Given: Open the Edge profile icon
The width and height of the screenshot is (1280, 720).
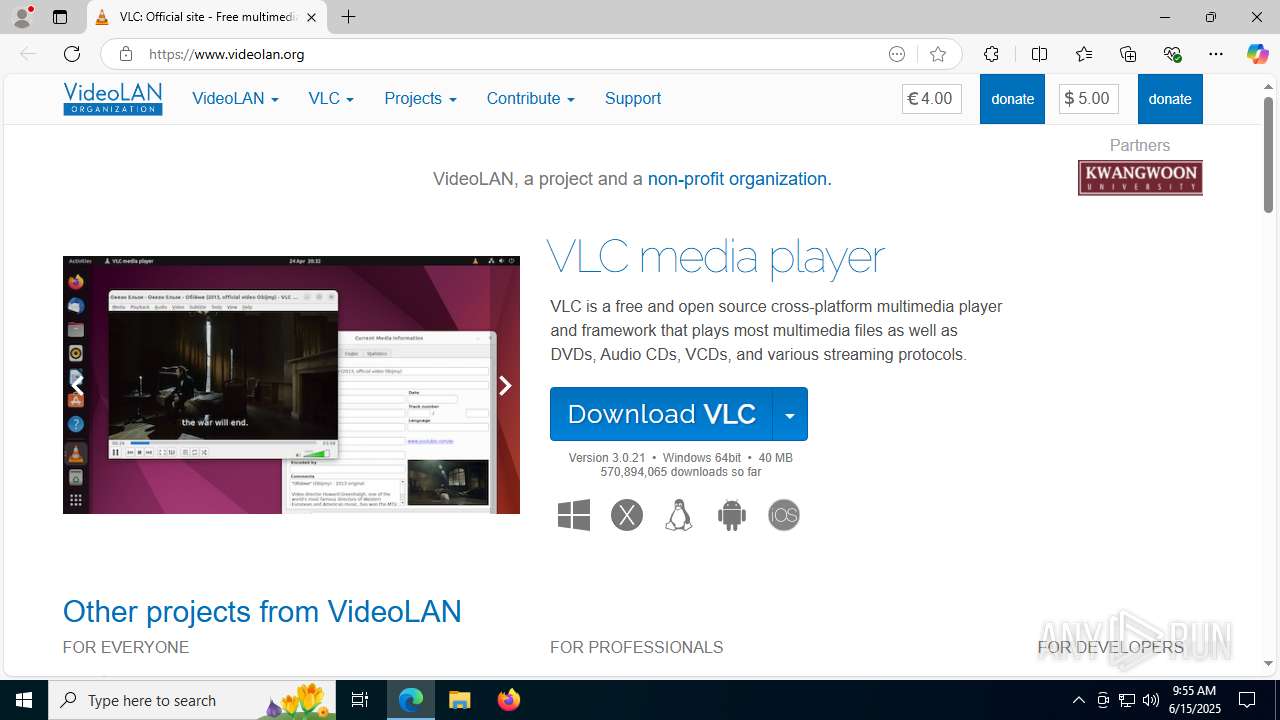Looking at the screenshot, I should point(22,17).
